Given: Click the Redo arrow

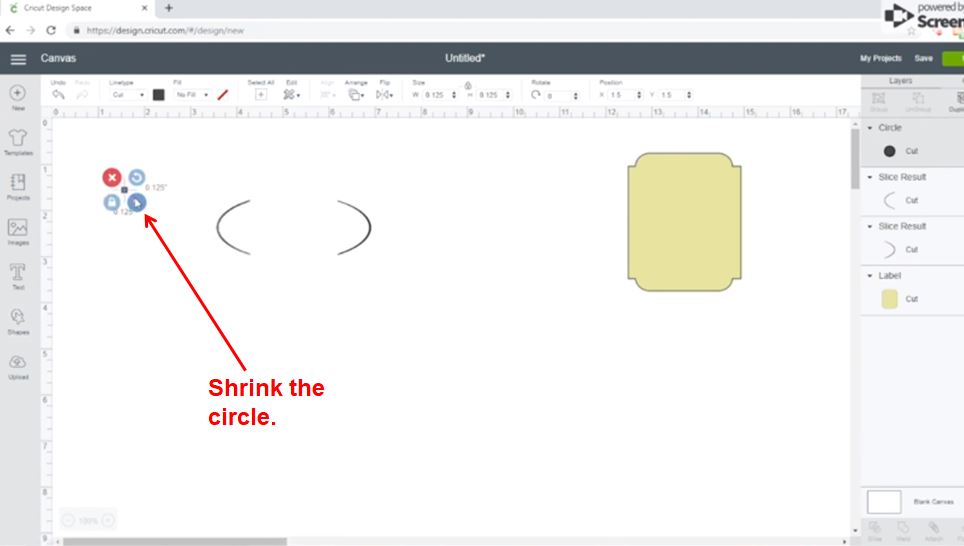Looking at the screenshot, I should point(82,94).
